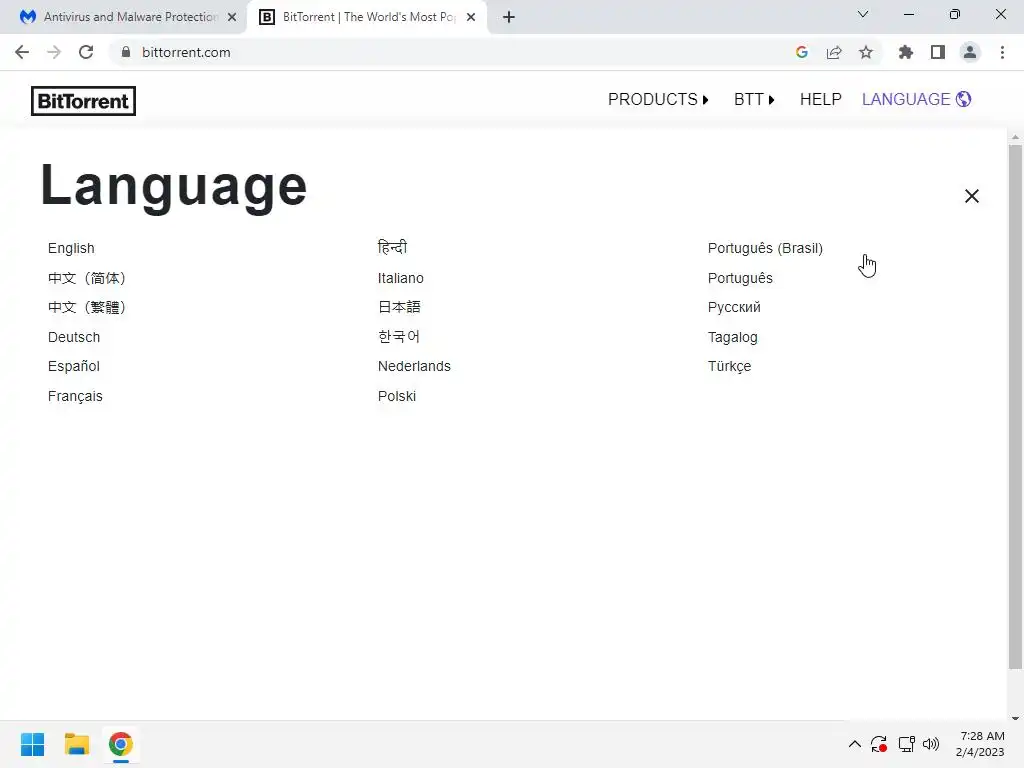1024x768 pixels.
Task: Select 한국어 language
Action: pyautogui.click(x=398, y=337)
